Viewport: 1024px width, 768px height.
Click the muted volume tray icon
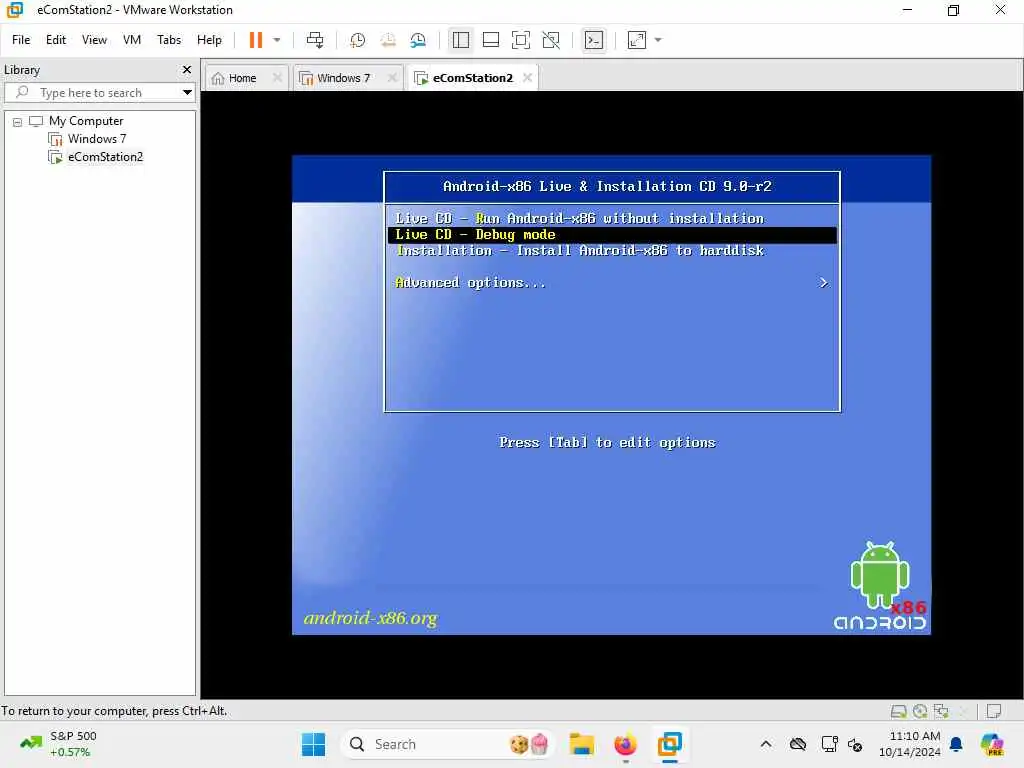[855, 744]
